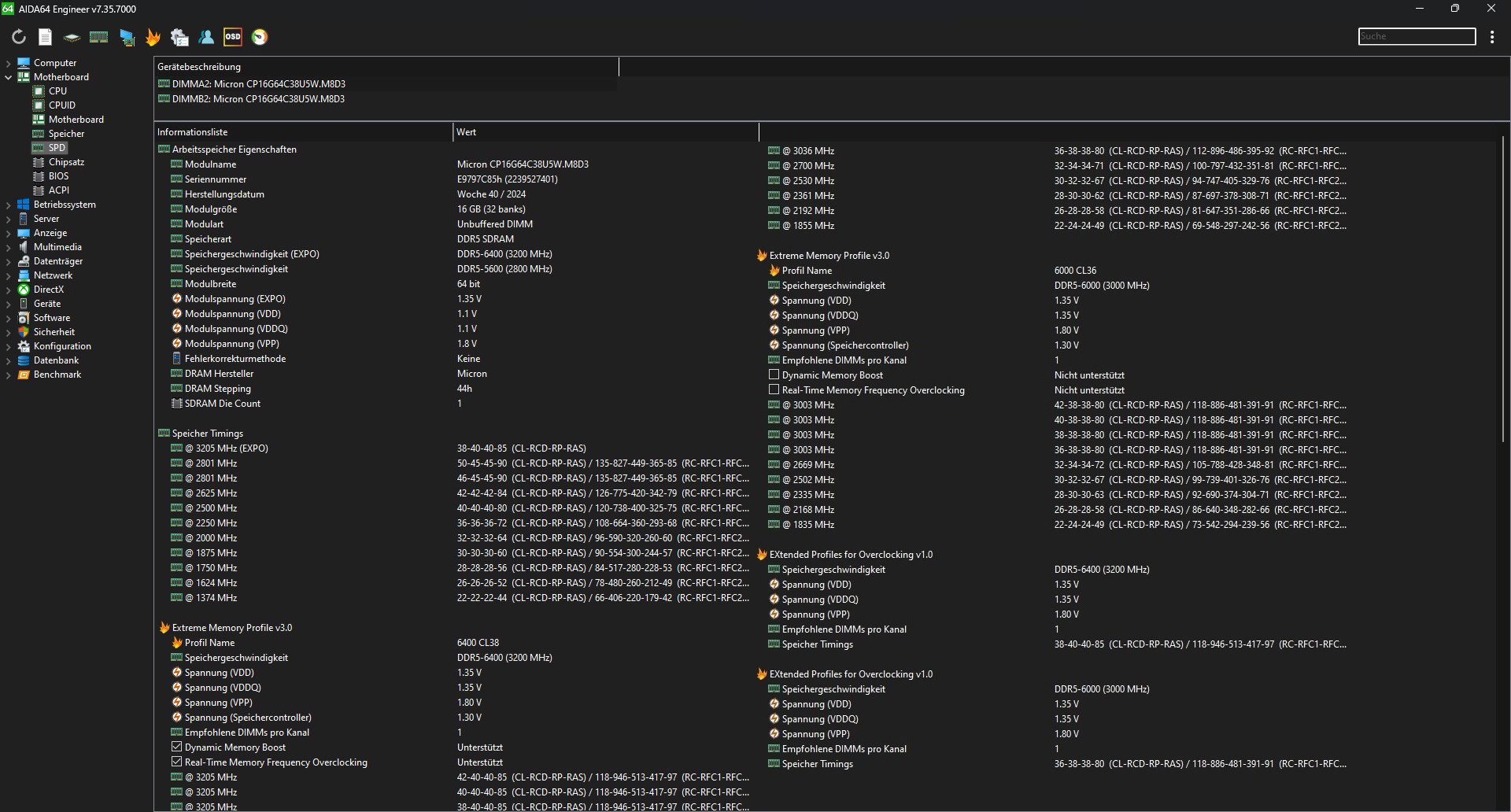The height and width of the screenshot is (812, 1511).
Task: Expand the DirectX tree node
Action: tap(9, 290)
